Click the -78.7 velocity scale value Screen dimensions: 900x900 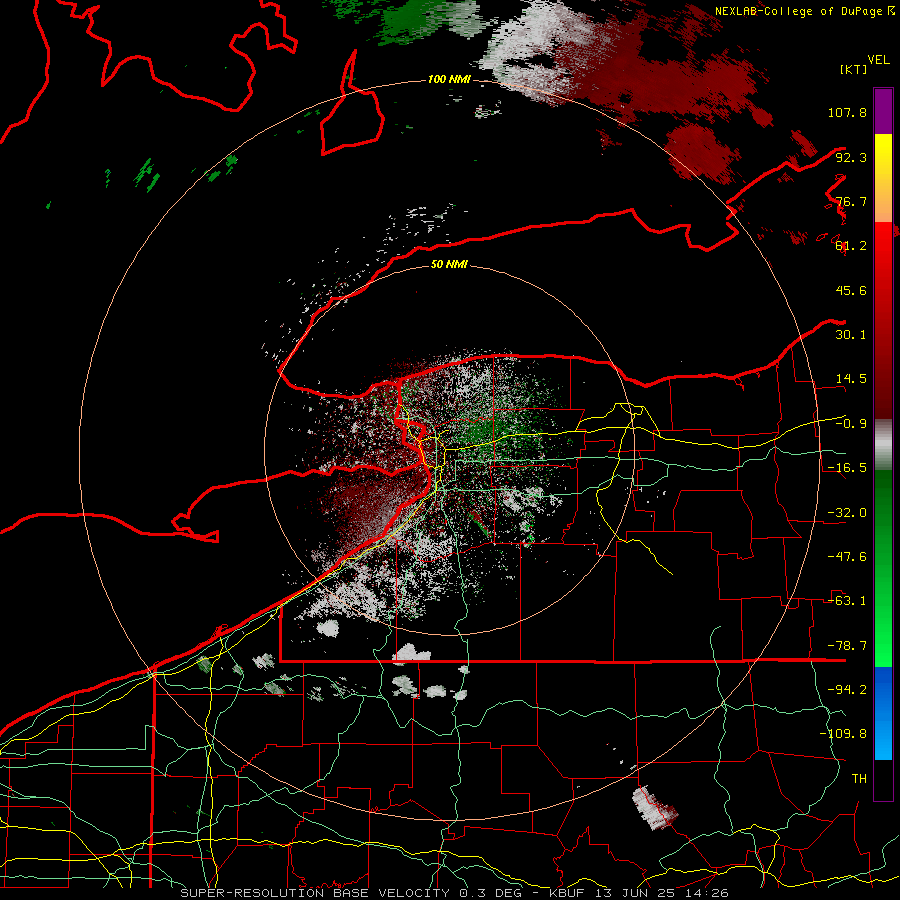point(847,646)
